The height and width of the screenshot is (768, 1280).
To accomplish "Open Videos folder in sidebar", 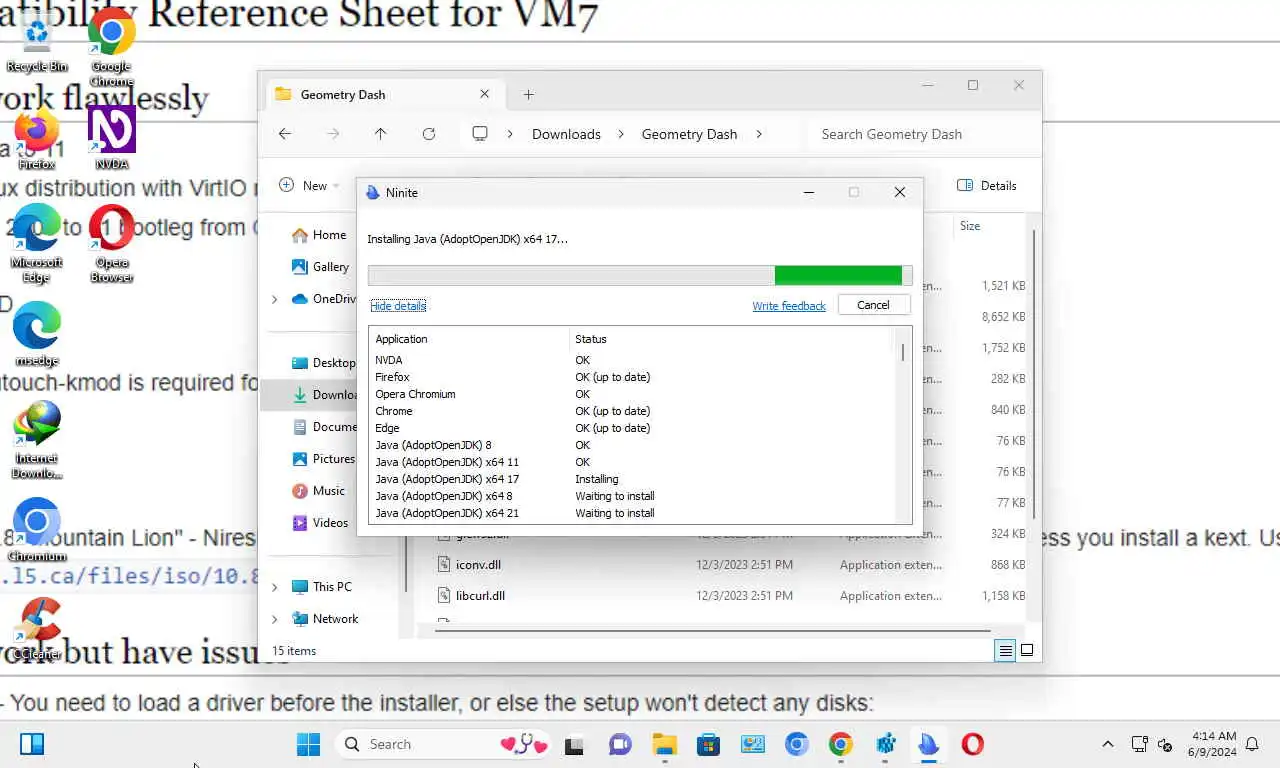I will point(320,523).
